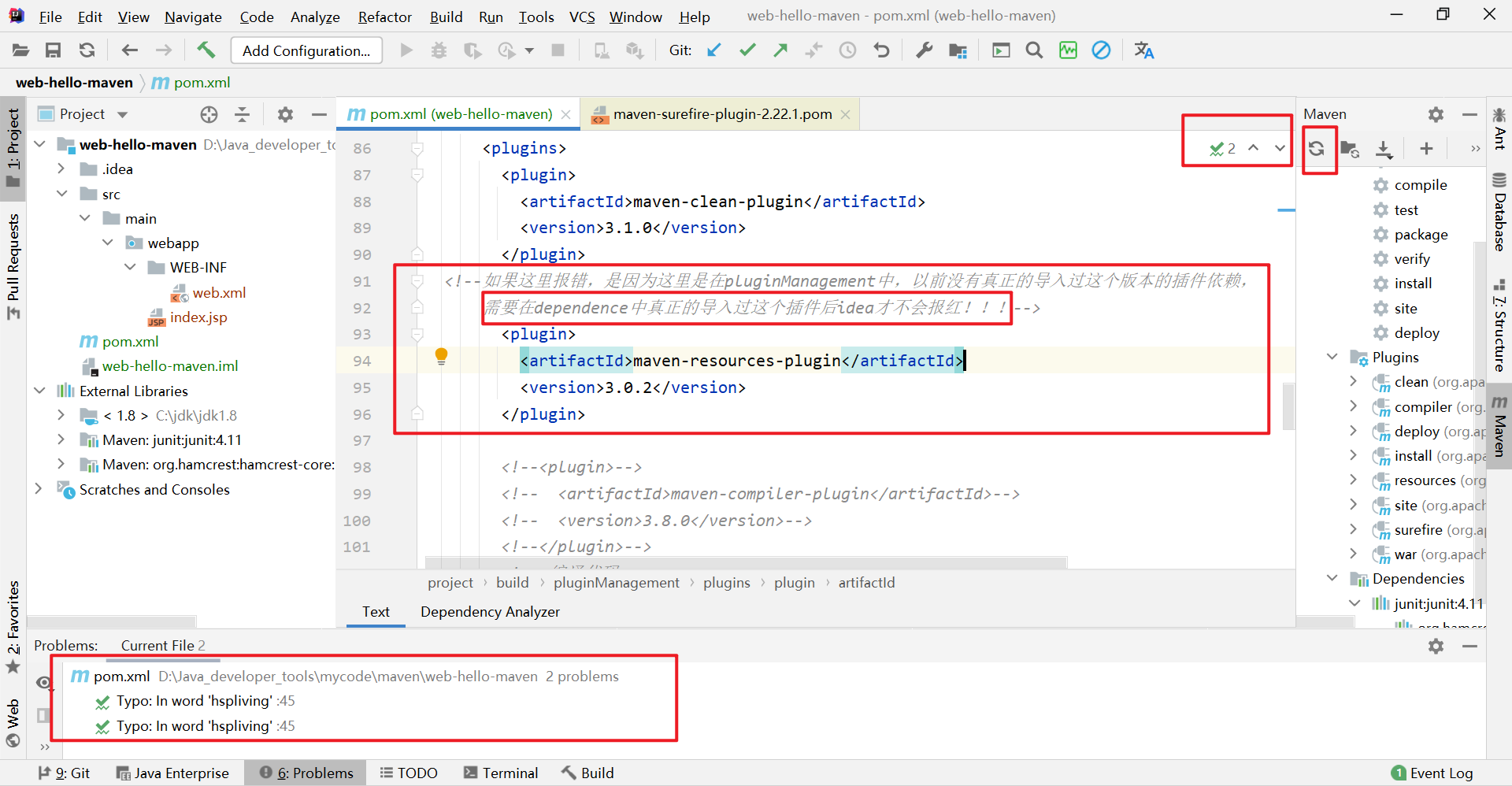Switch to Dependency Analyzer tab
Screen dimensions: 1512x786
pos(490,612)
